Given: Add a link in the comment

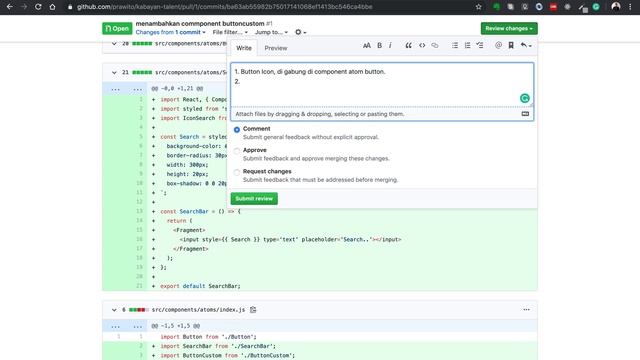Looking at the screenshot, I should tap(435, 45).
